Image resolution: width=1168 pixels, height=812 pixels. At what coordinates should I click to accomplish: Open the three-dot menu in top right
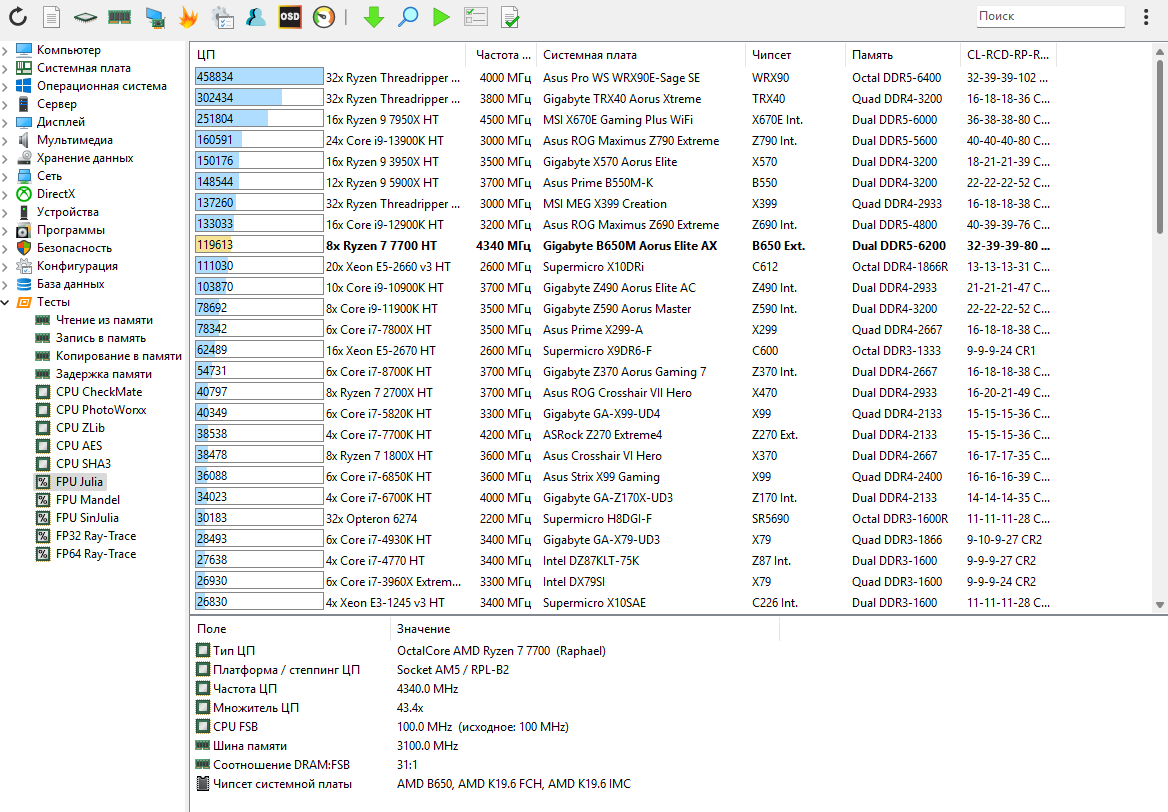tap(1146, 16)
